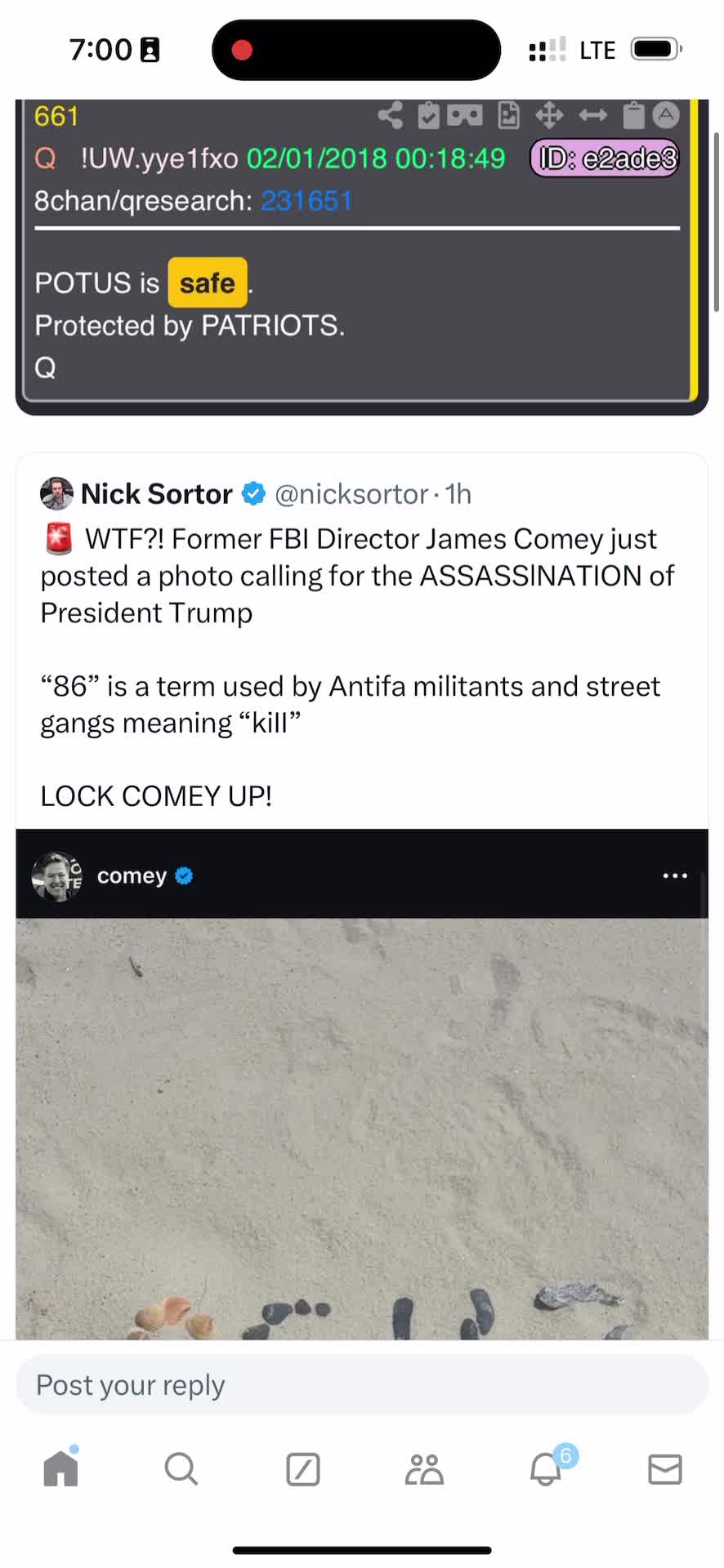Open the Messages envelope tab
724x1568 pixels.
[664, 1468]
